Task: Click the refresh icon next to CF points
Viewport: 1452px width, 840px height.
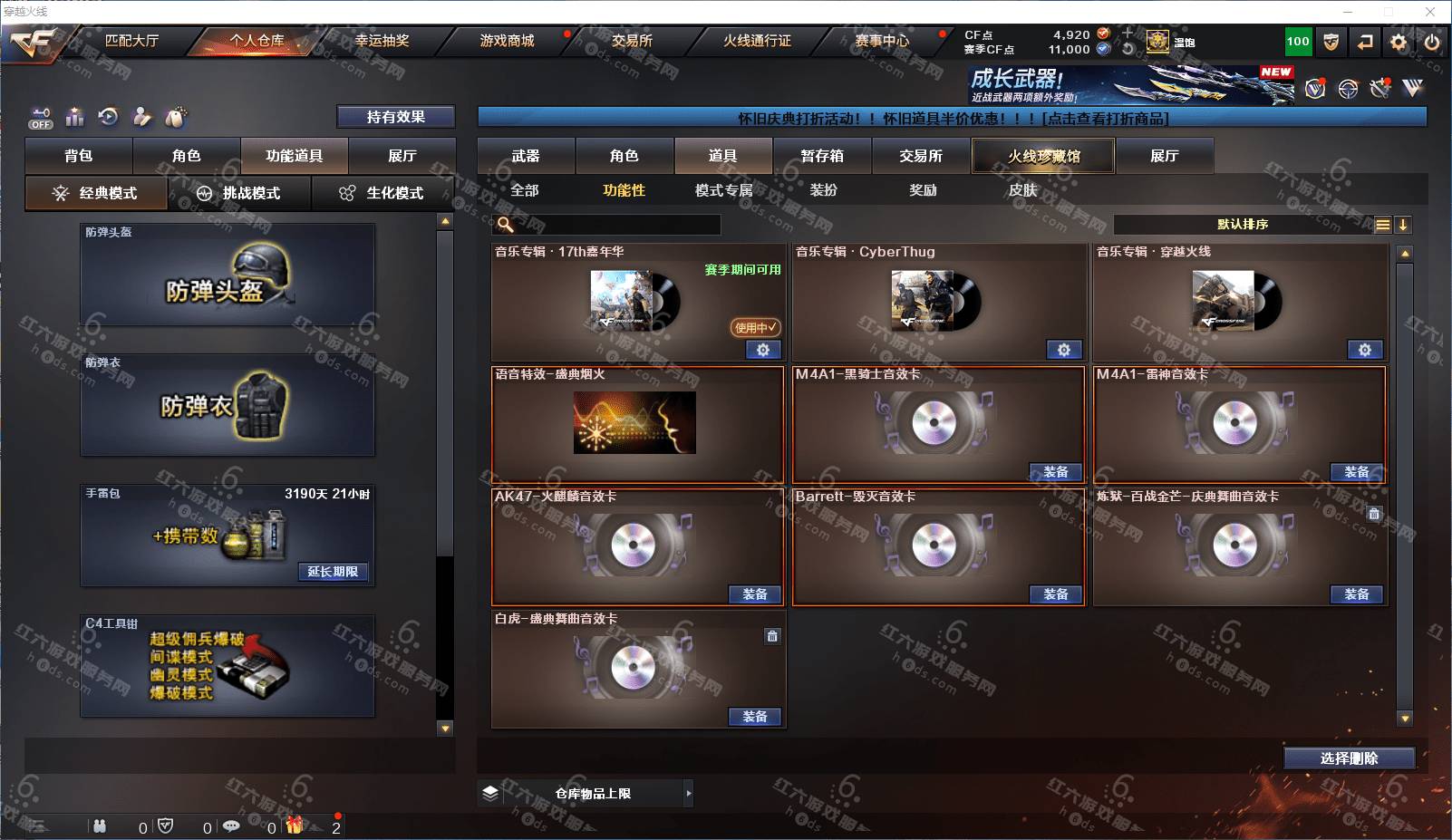Action: pyautogui.click(x=1128, y=49)
